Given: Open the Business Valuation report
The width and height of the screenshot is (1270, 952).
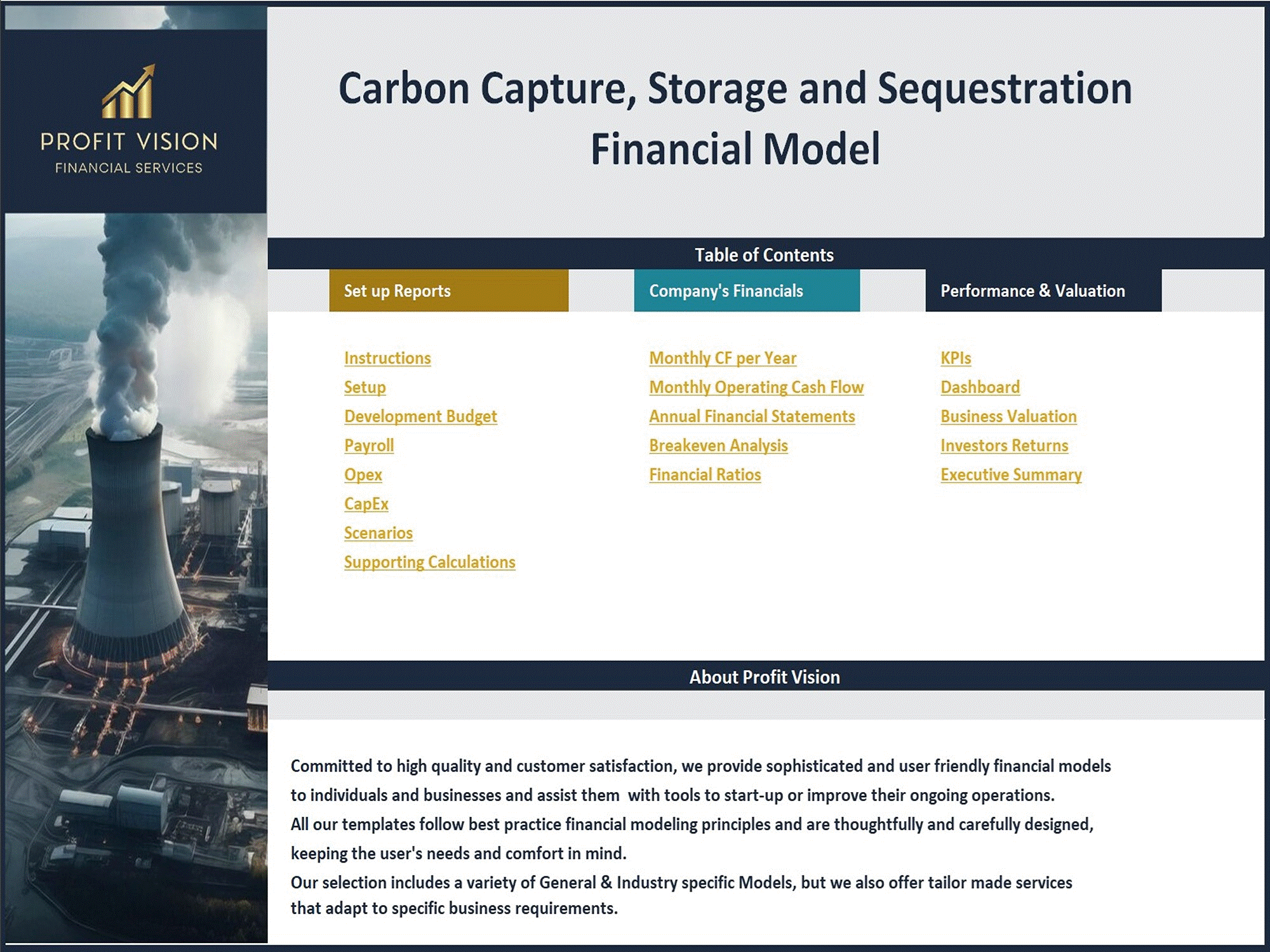Looking at the screenshot, I should 1008,416.
